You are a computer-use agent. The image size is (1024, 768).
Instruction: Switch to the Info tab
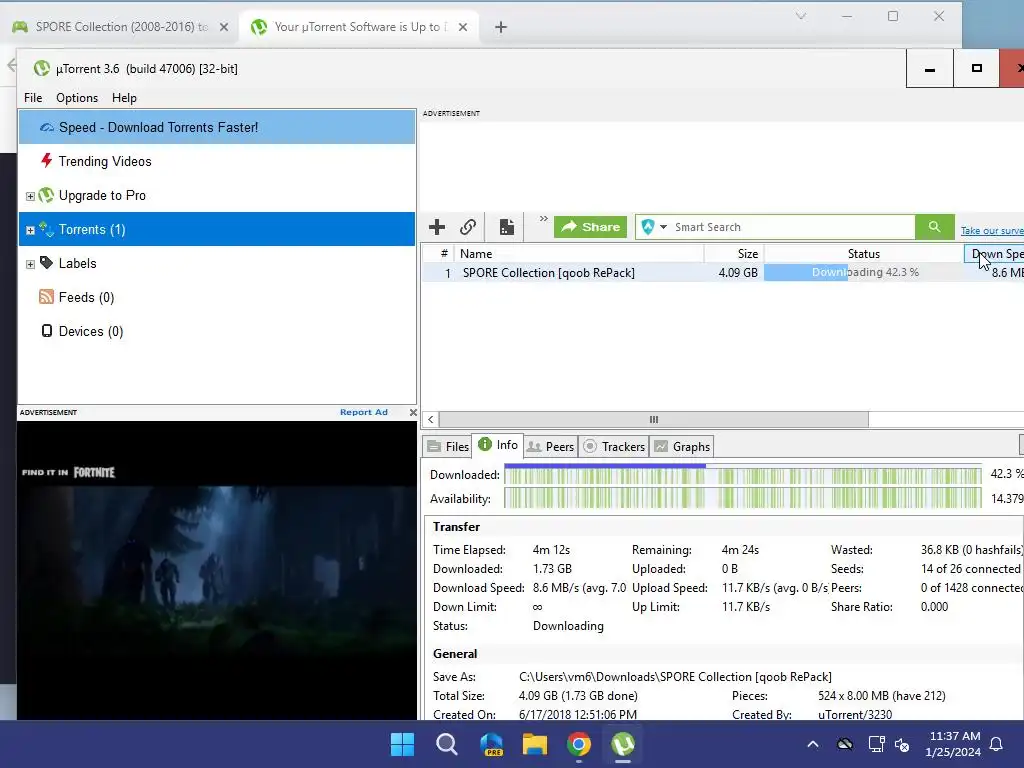pos(498,445)
